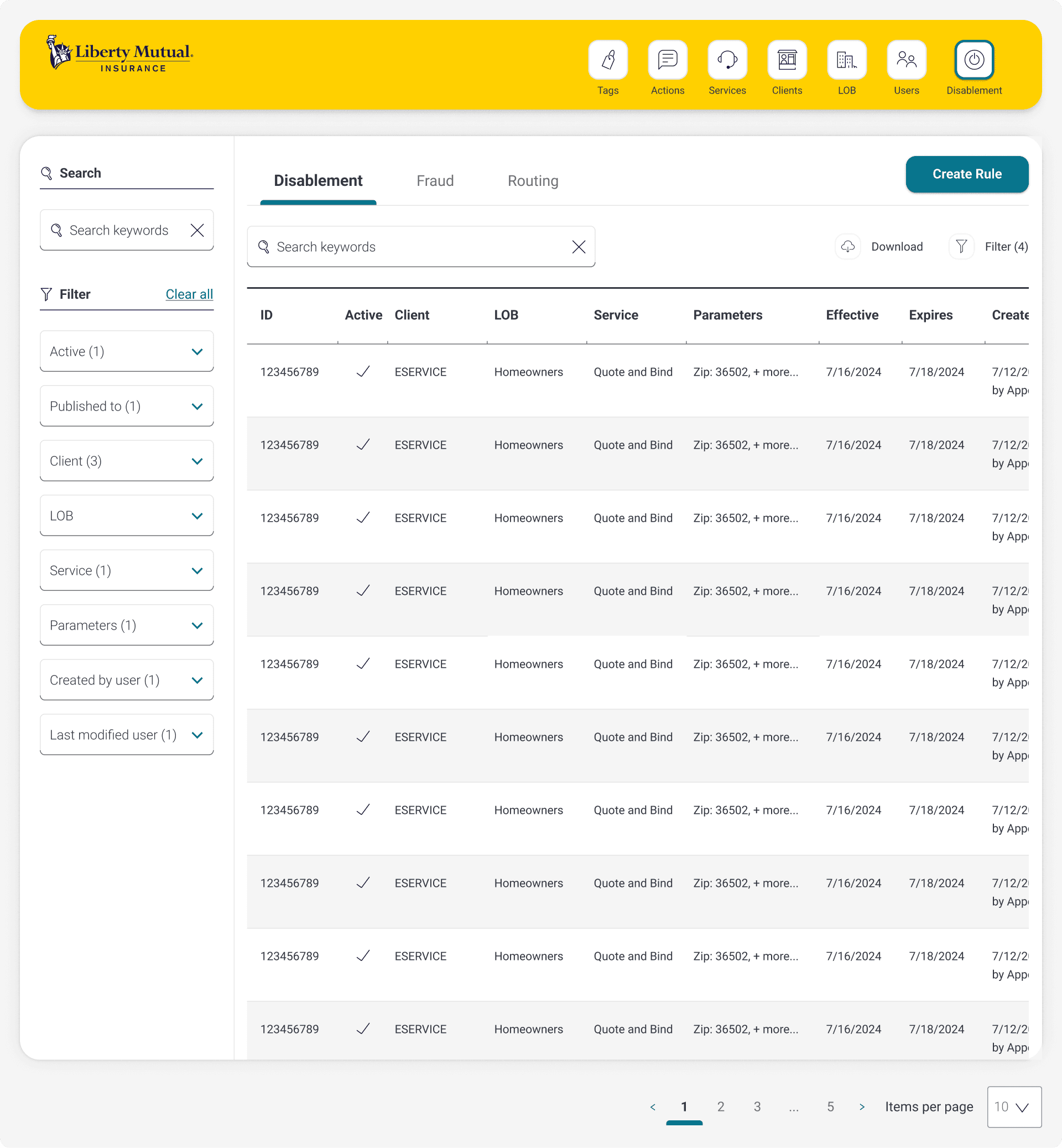
Task: Click the Download cloud icon
Action: coord(847,247)
